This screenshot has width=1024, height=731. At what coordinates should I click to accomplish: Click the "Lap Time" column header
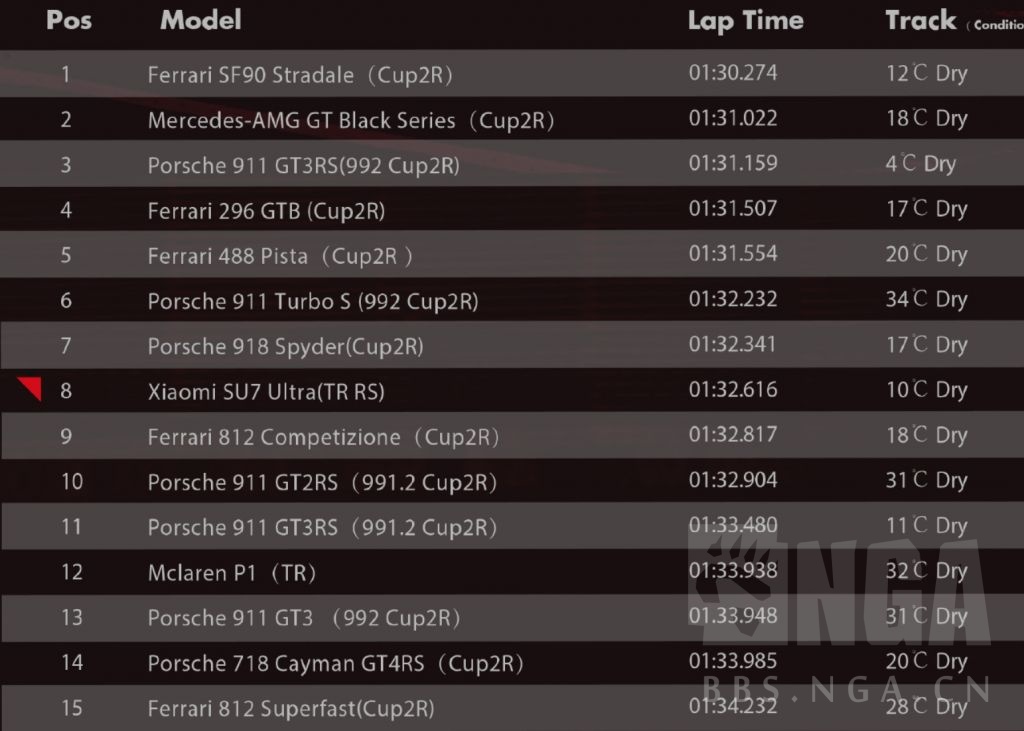[x=745, y=21]
